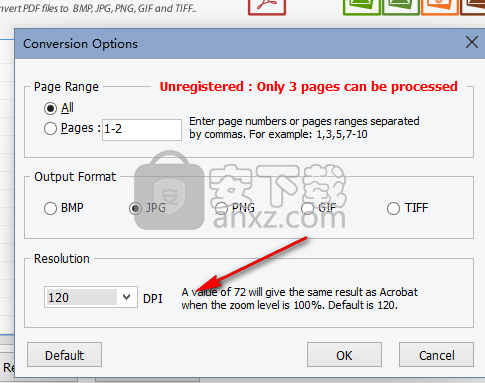This screenshot has width=485, height=383.
Task: Open the Resolution DPI dropdown arrow
Action: tap(126, 297)
